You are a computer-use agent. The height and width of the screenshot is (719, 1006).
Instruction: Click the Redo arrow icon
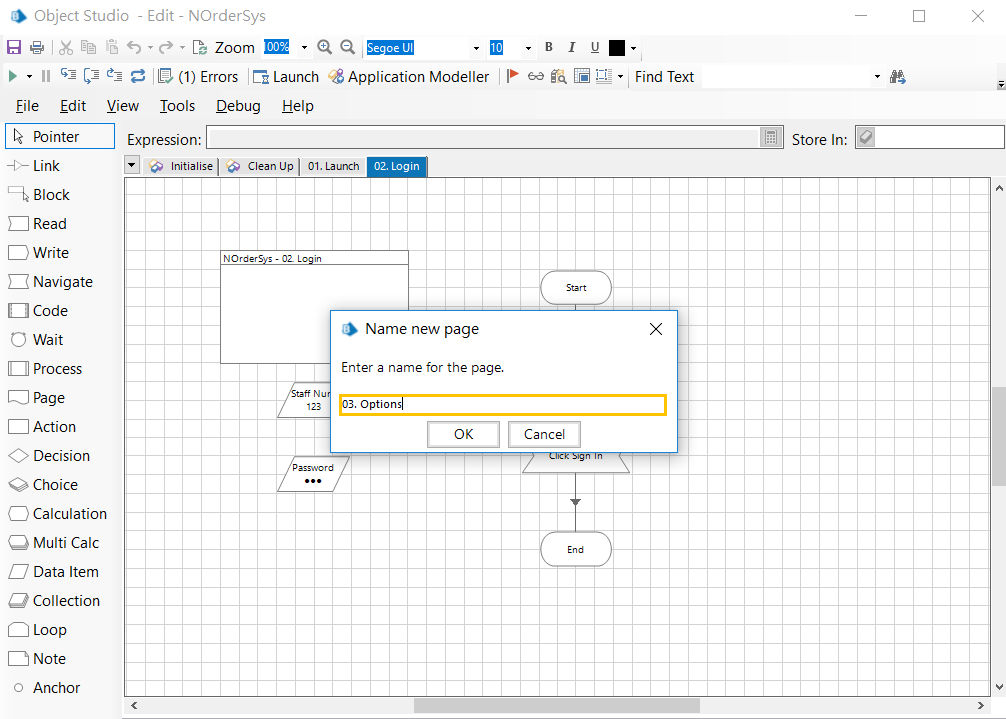(166, 47)
